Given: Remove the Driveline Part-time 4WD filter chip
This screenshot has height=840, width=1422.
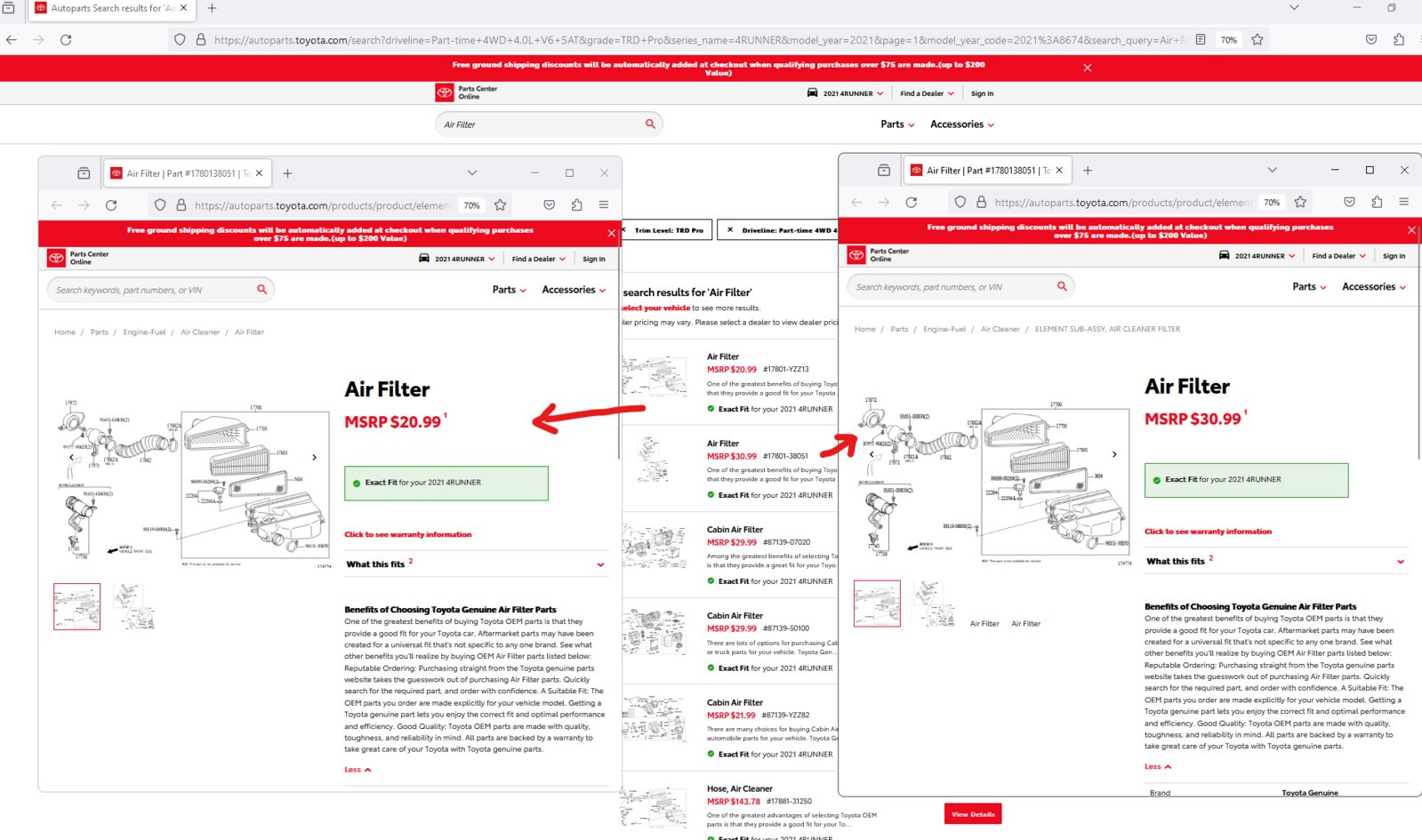Looking at the screenshot, I should 730,230.
